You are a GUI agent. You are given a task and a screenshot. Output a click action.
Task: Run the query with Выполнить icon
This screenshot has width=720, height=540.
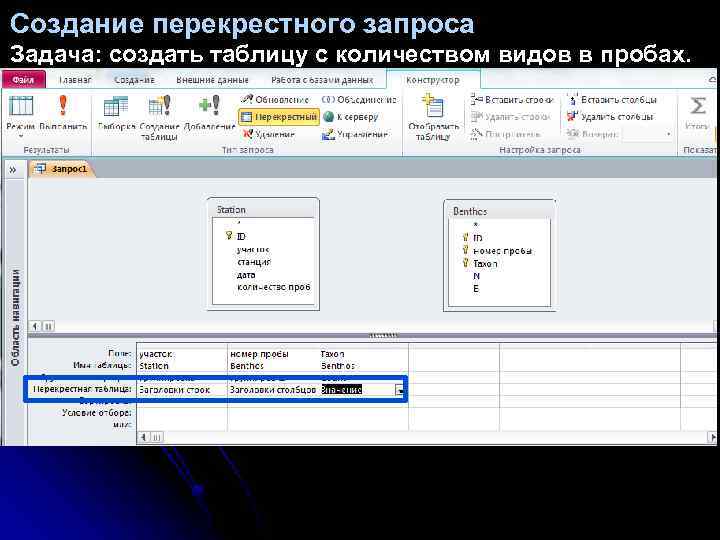tap(63, 106)
